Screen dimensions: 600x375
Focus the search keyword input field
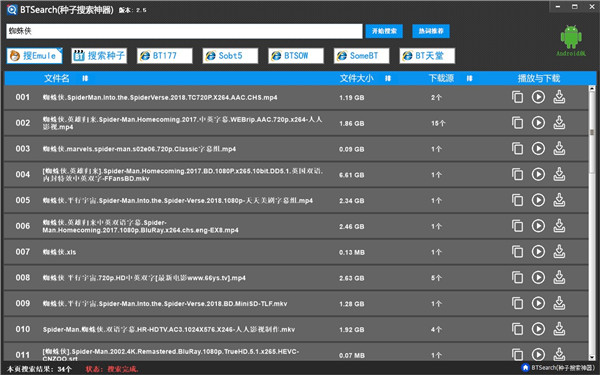[x=184, y=31]
